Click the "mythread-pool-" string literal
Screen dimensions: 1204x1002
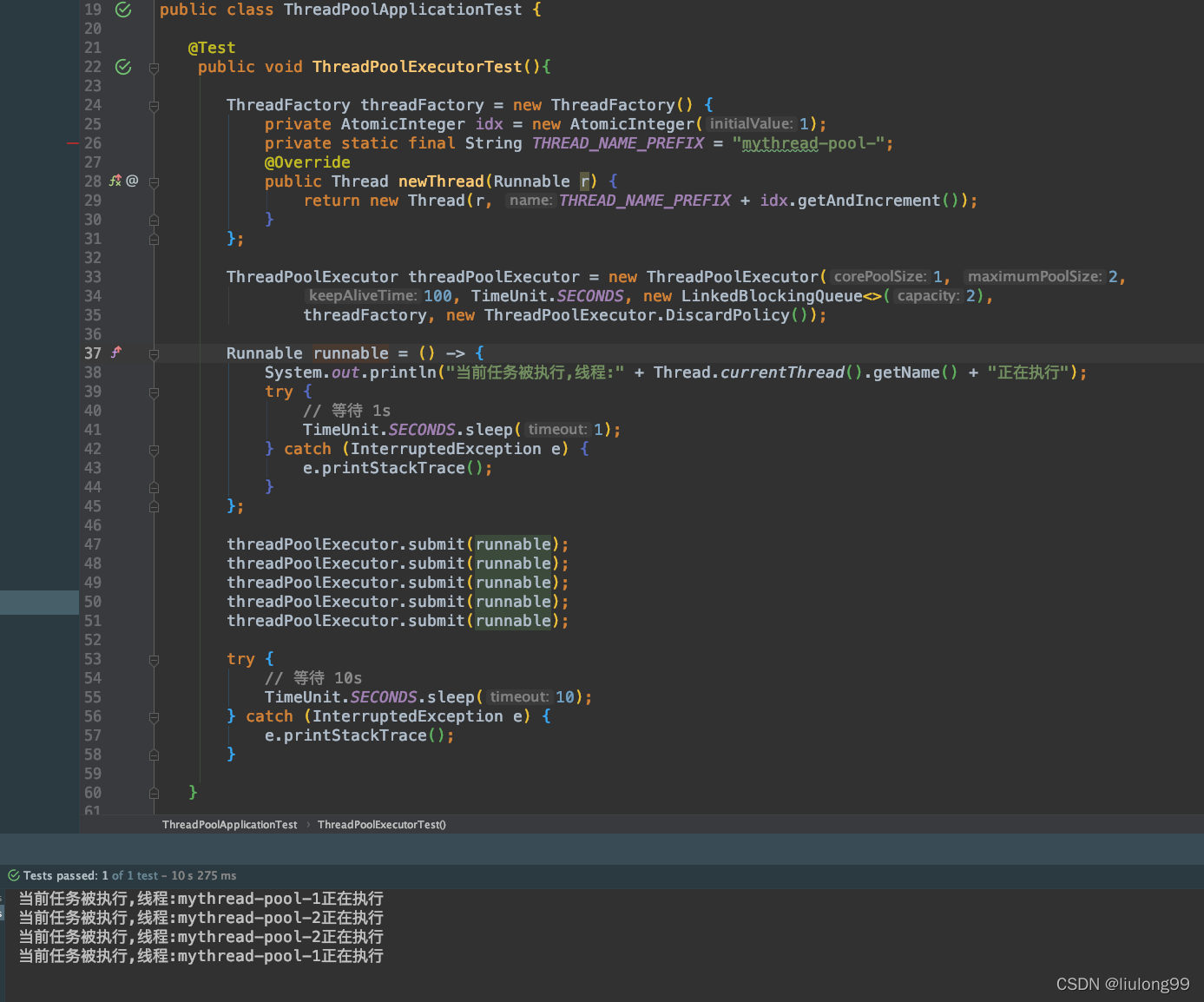808,143
